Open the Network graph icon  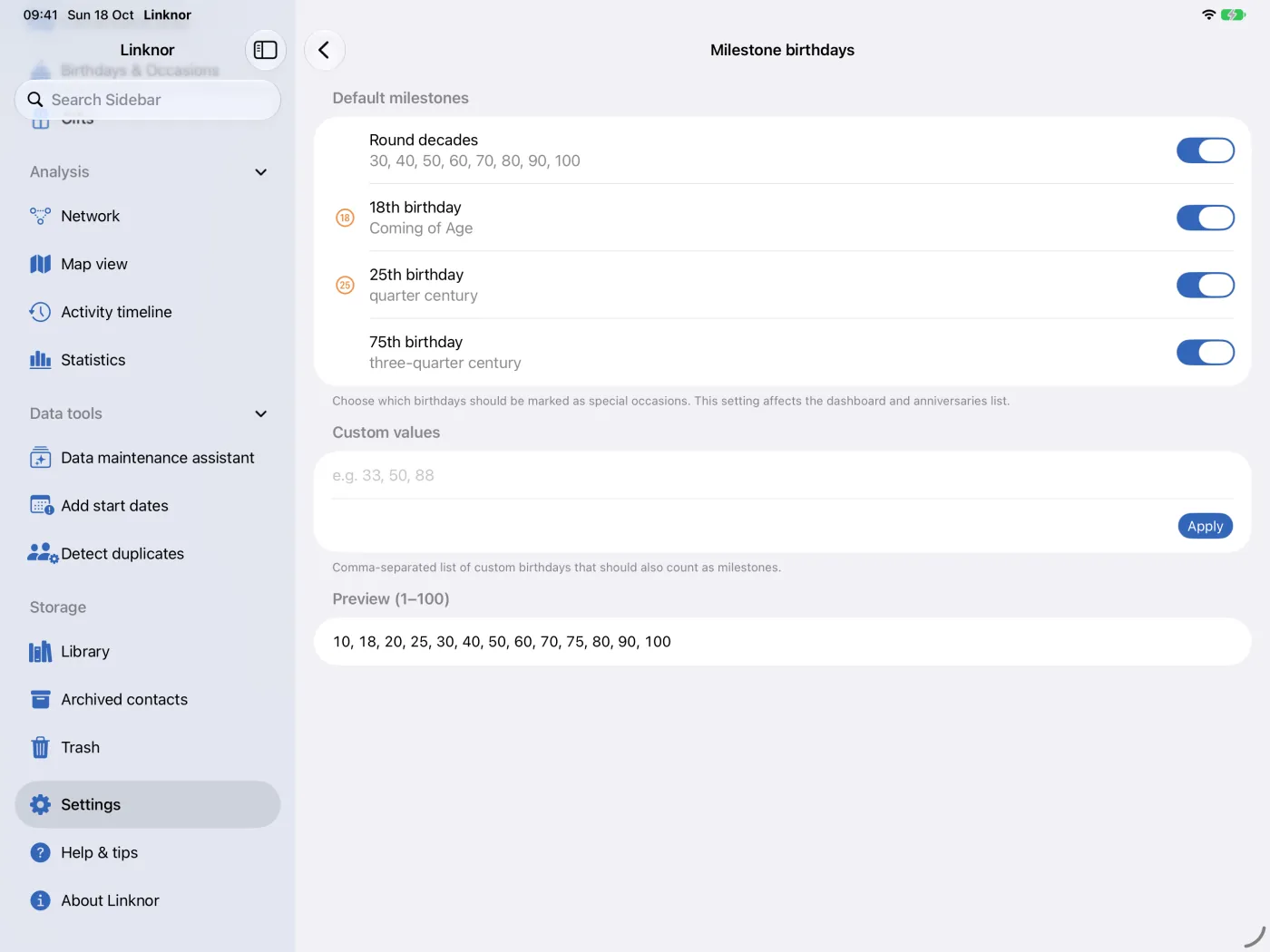40,216
